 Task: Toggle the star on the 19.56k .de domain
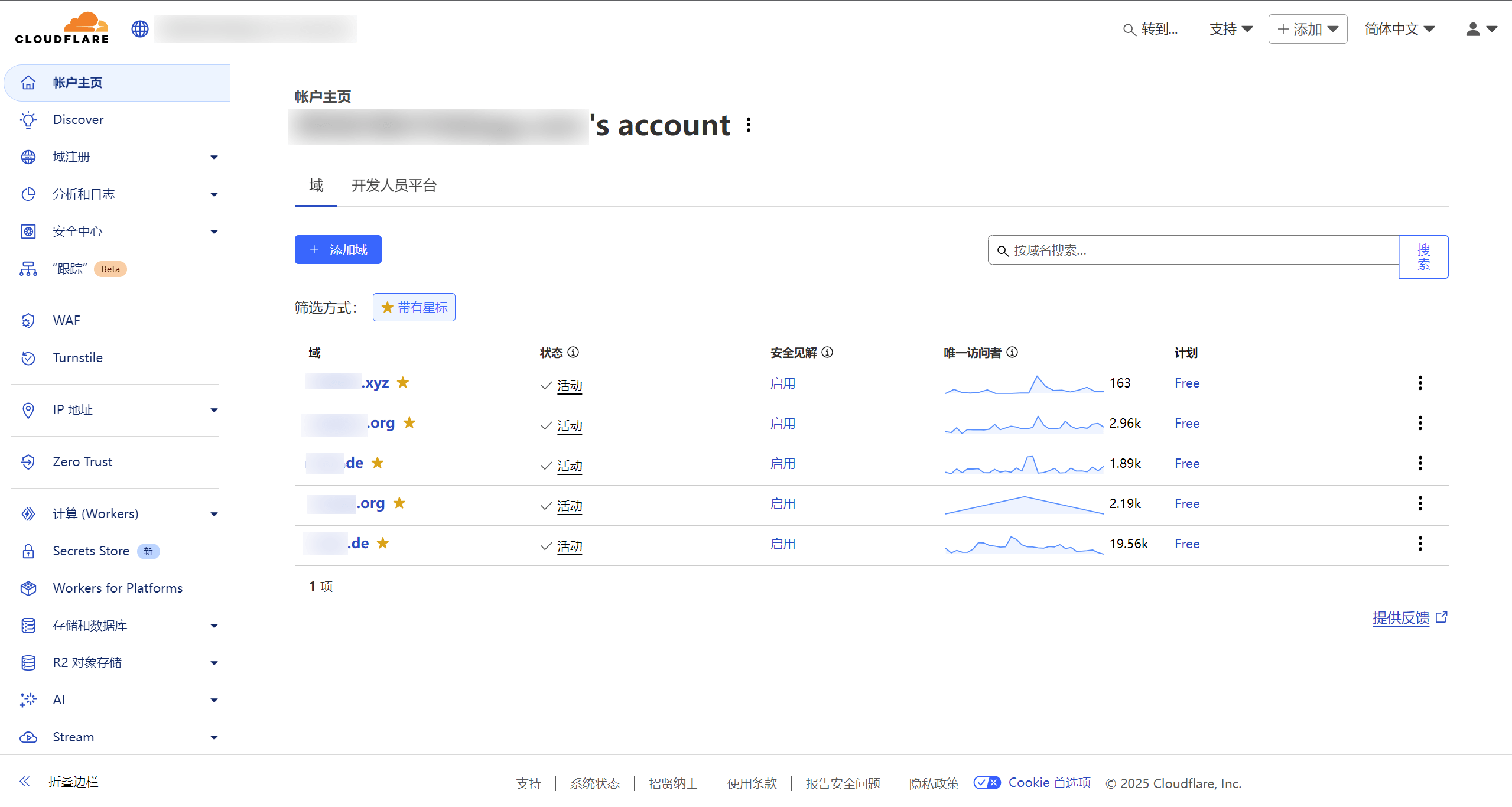point(383,544)
